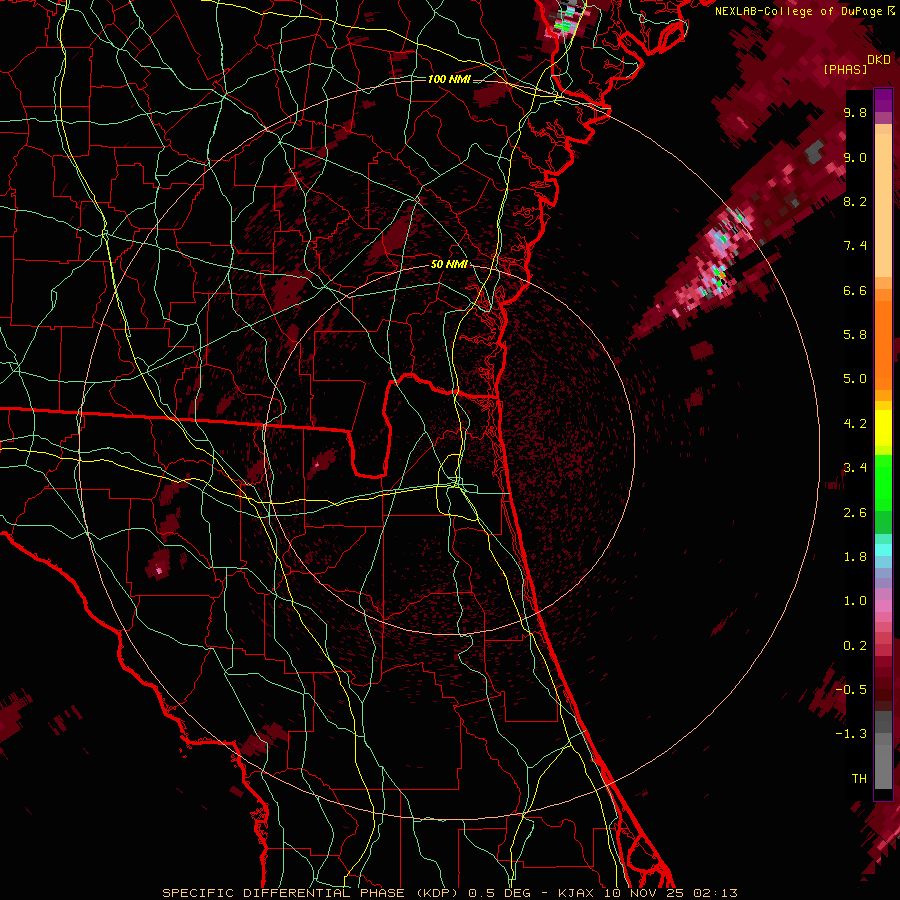Click the -0.5 value on the color scale

(851, 690)
